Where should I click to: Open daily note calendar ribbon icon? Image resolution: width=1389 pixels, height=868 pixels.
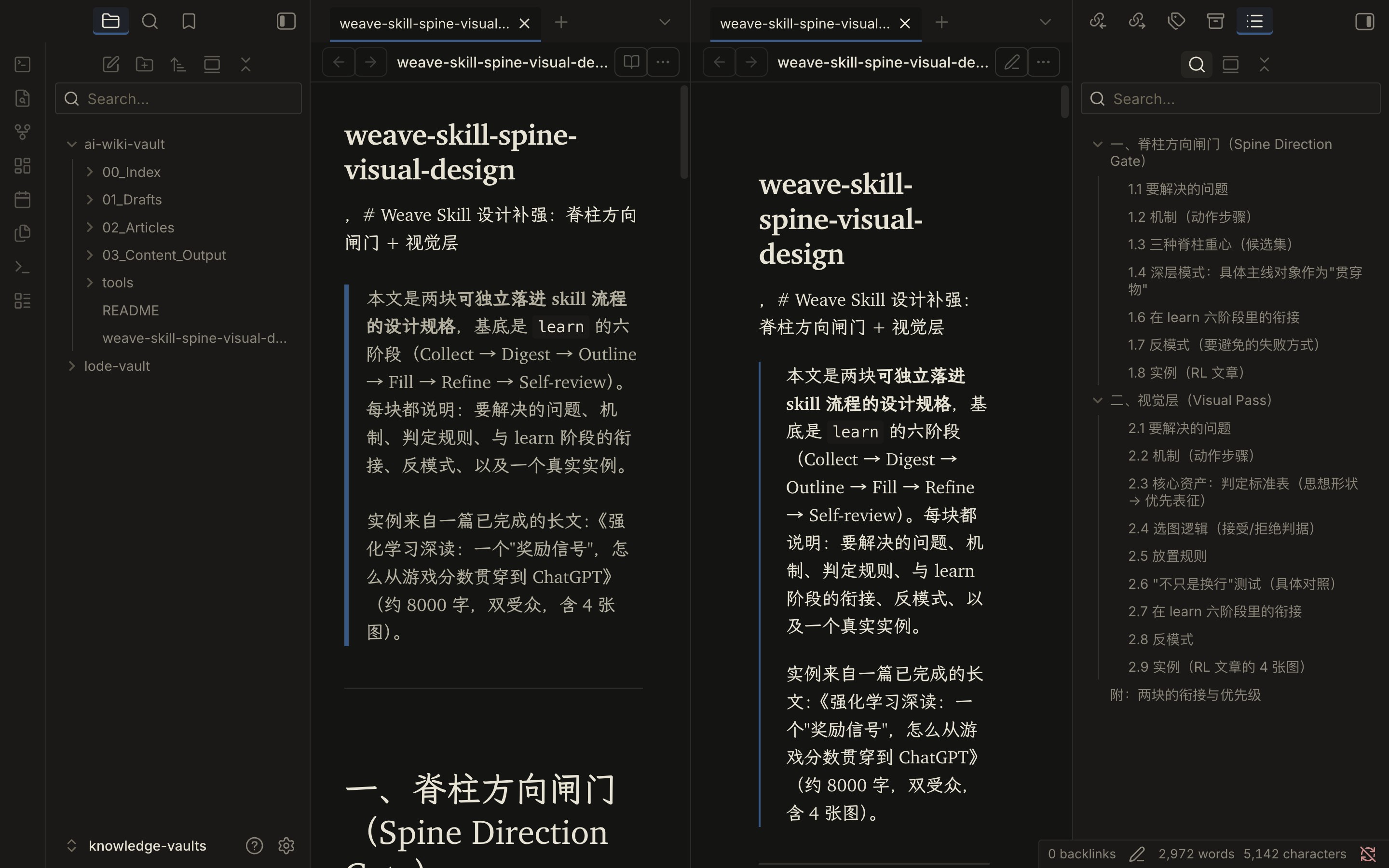22,200
